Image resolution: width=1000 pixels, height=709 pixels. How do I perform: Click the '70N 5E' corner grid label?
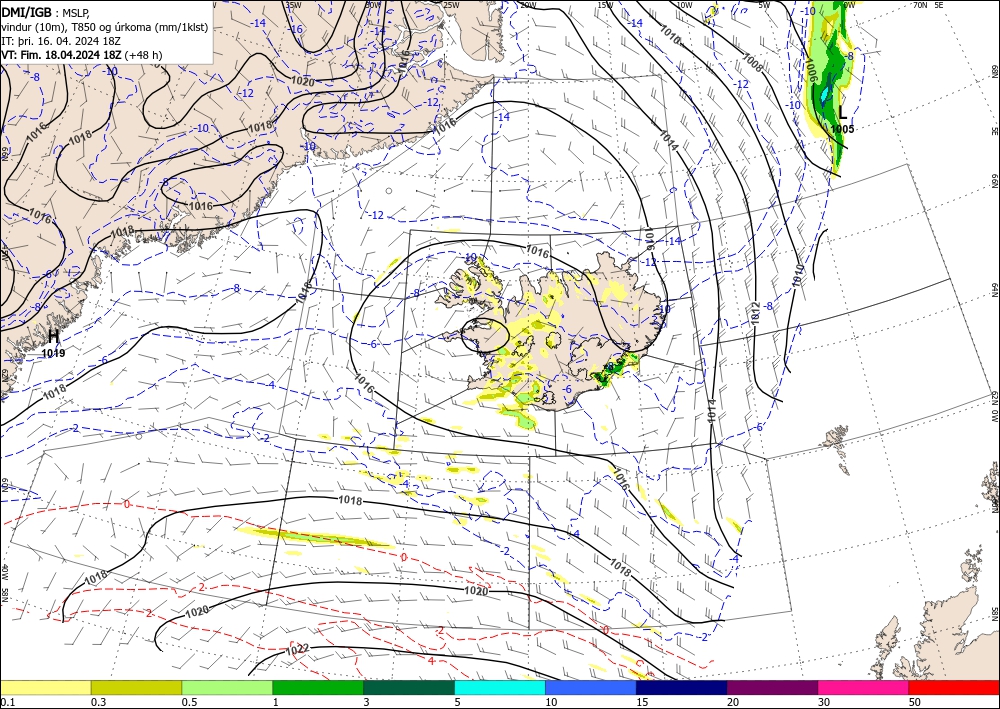click(928, 5)
